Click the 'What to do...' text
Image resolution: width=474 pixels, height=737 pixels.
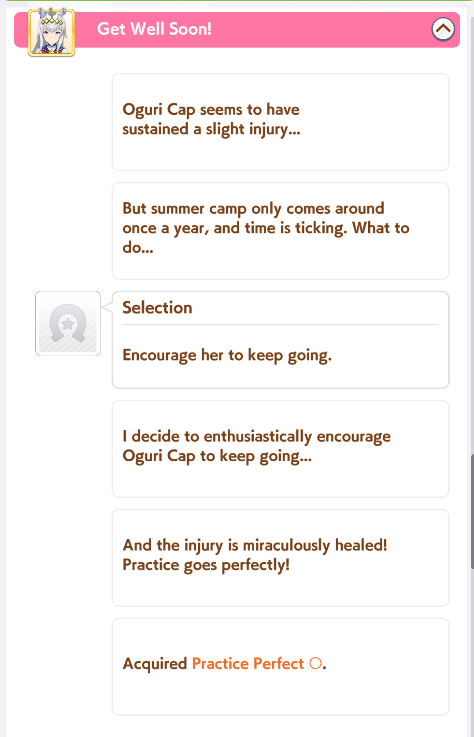tap(266, 238)
